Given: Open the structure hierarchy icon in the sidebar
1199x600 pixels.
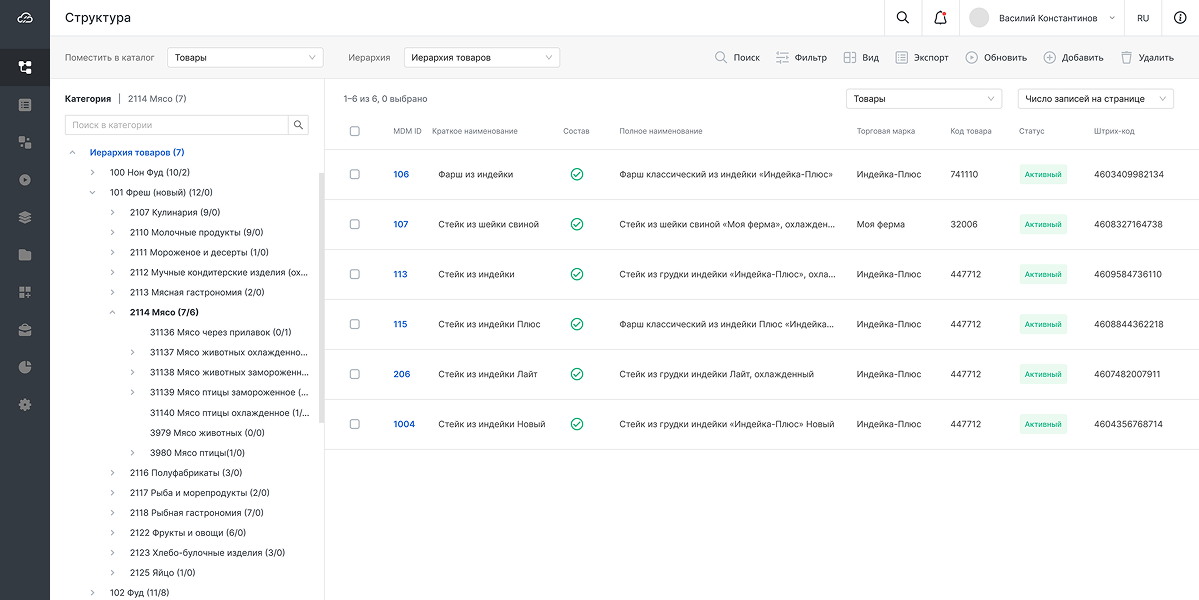Looking at the screenshot, I should click(25, 68).
